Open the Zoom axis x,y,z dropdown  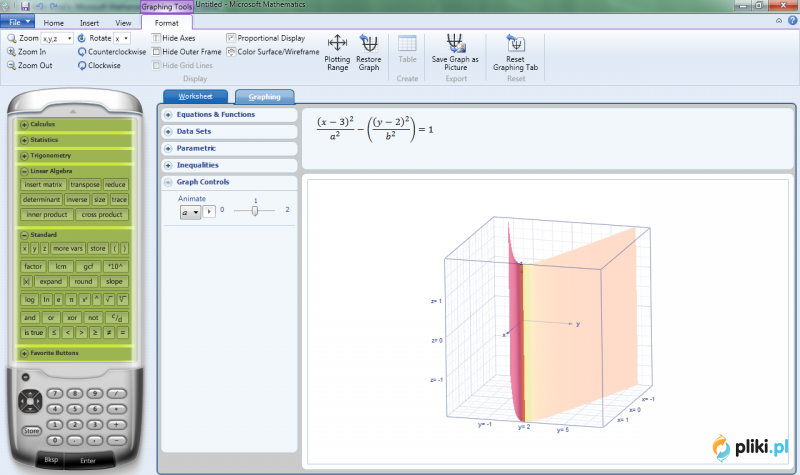tap(69, 38)
